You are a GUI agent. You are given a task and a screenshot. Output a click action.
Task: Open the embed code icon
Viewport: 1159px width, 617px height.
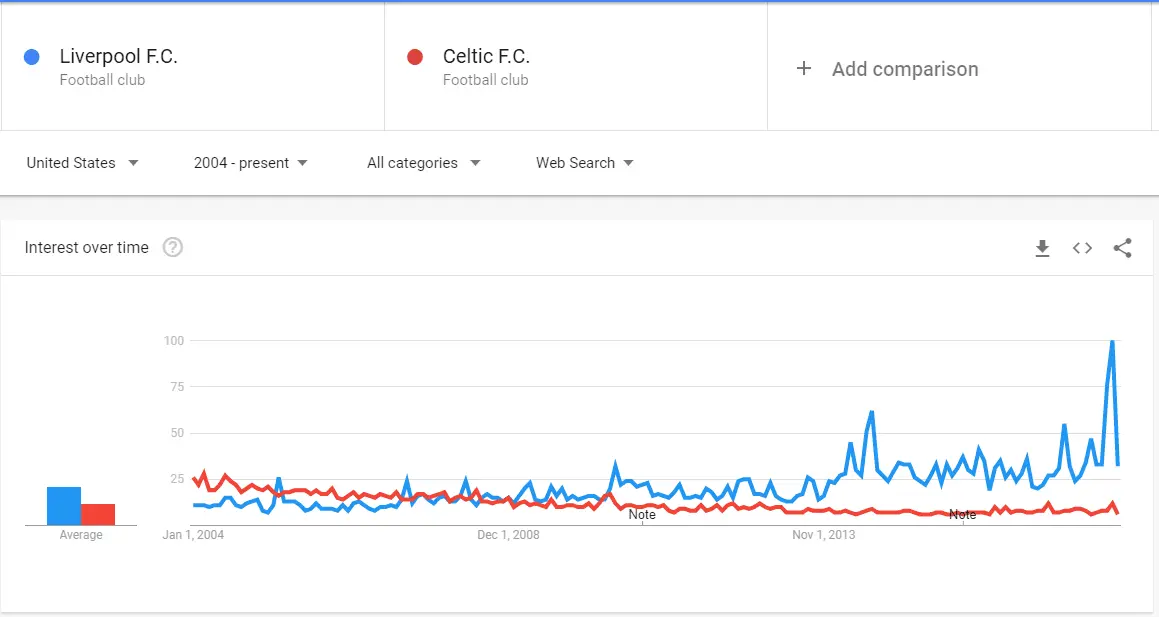pyautogui.click(x=1082, y=248)
